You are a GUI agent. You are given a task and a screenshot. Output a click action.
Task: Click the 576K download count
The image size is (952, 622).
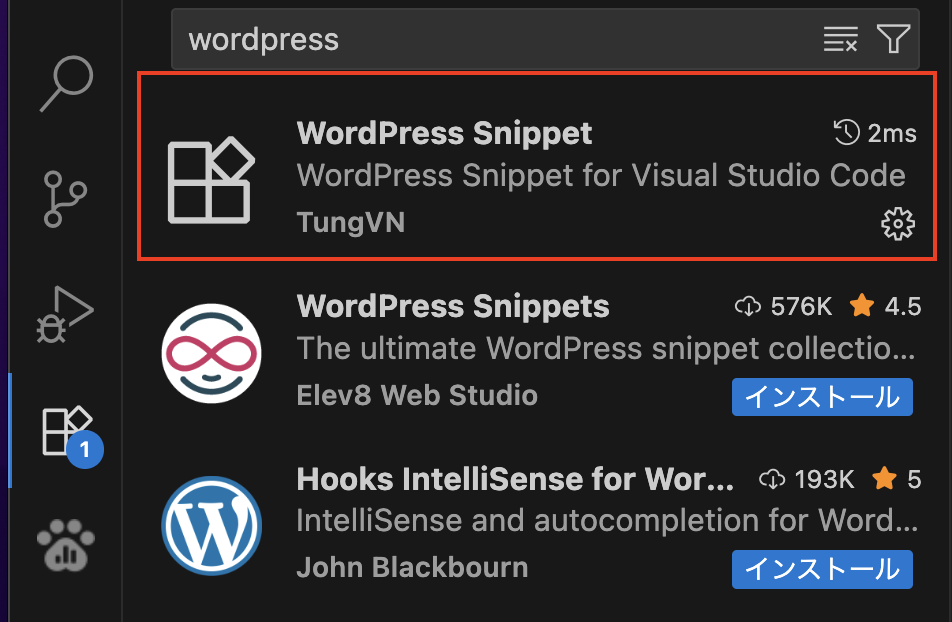pyautogui.click(x=784, y=306)
